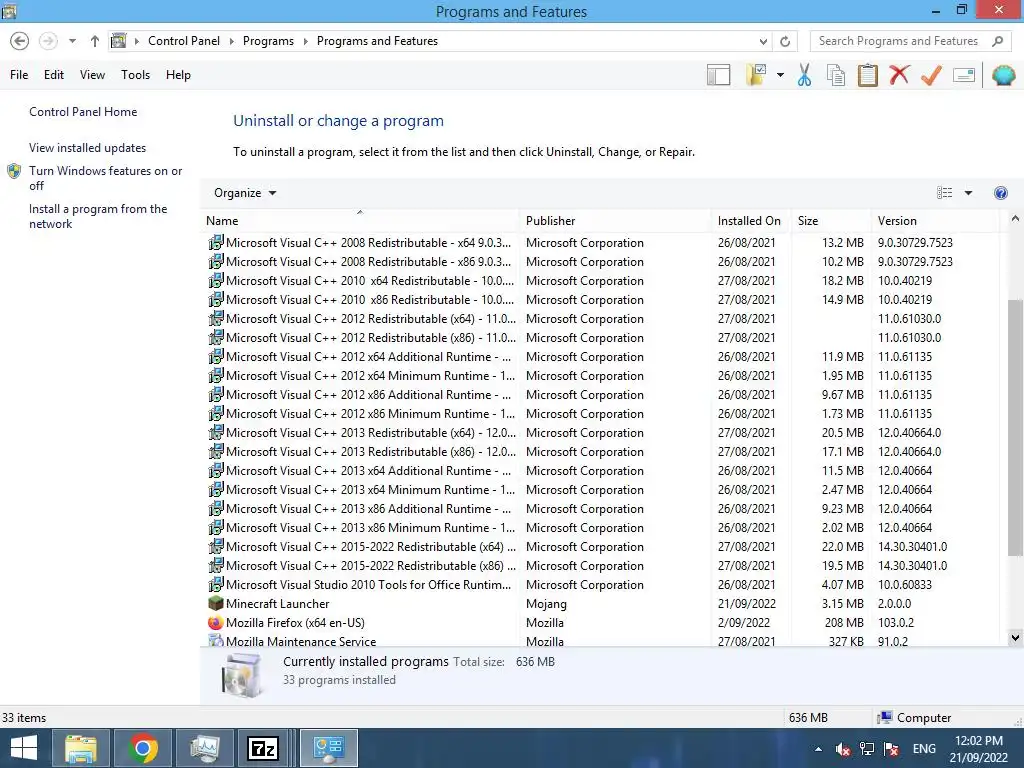The image size is (1024, 768).
Task: Open the File menu
Action: (19, 74)
